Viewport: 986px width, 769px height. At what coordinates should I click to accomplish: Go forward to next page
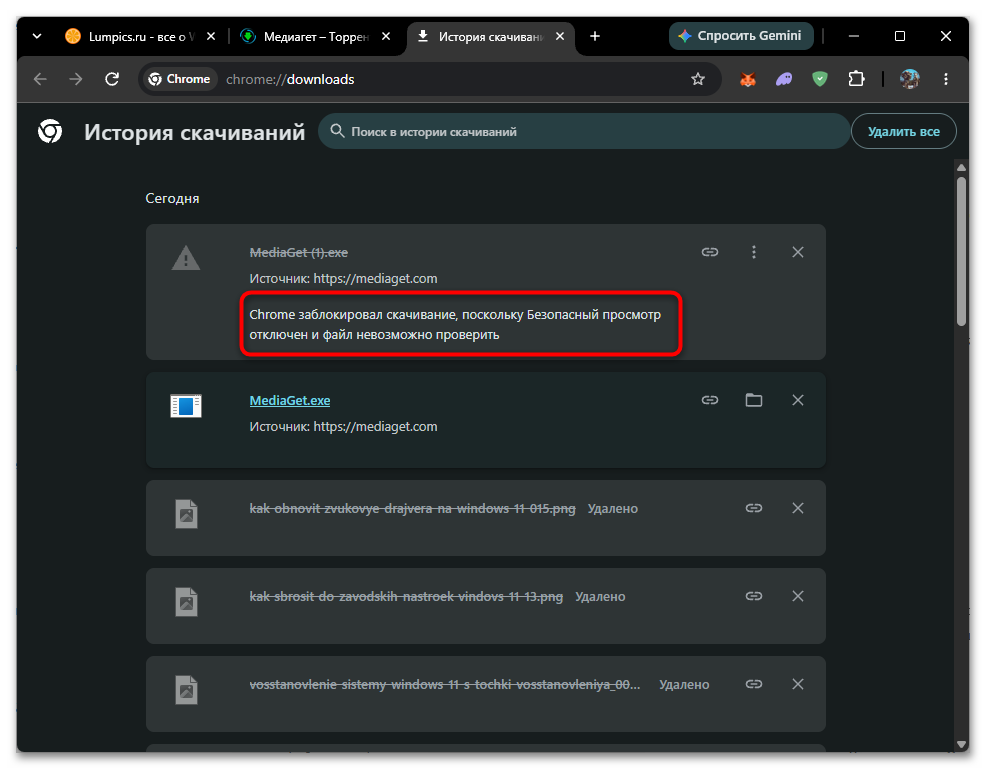pyautogui.click(x=76, y=79)
